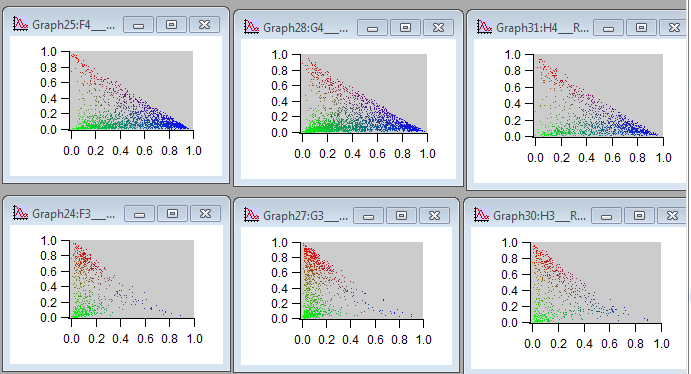Minimize the Graph27:G3 window
This screenshot has height=374, width=691.
368,216
